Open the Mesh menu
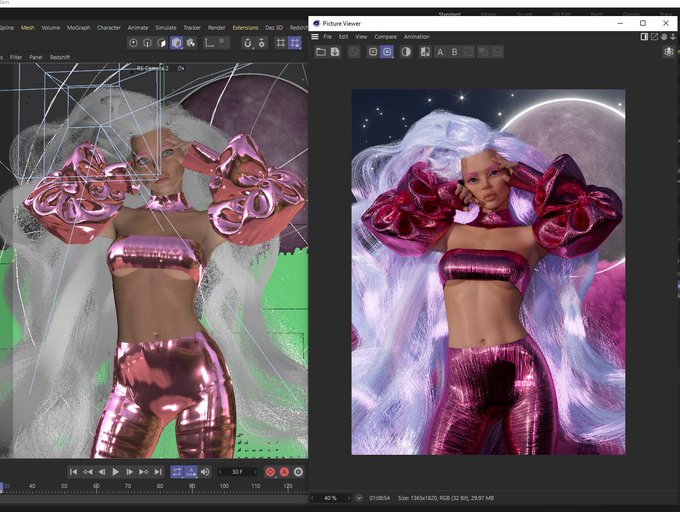The width and height of the screenshot is (680, 512). [x=28, y=27]
